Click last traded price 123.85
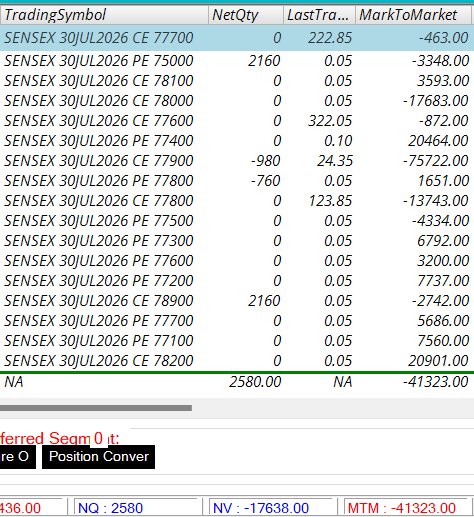 pos(330,201)
